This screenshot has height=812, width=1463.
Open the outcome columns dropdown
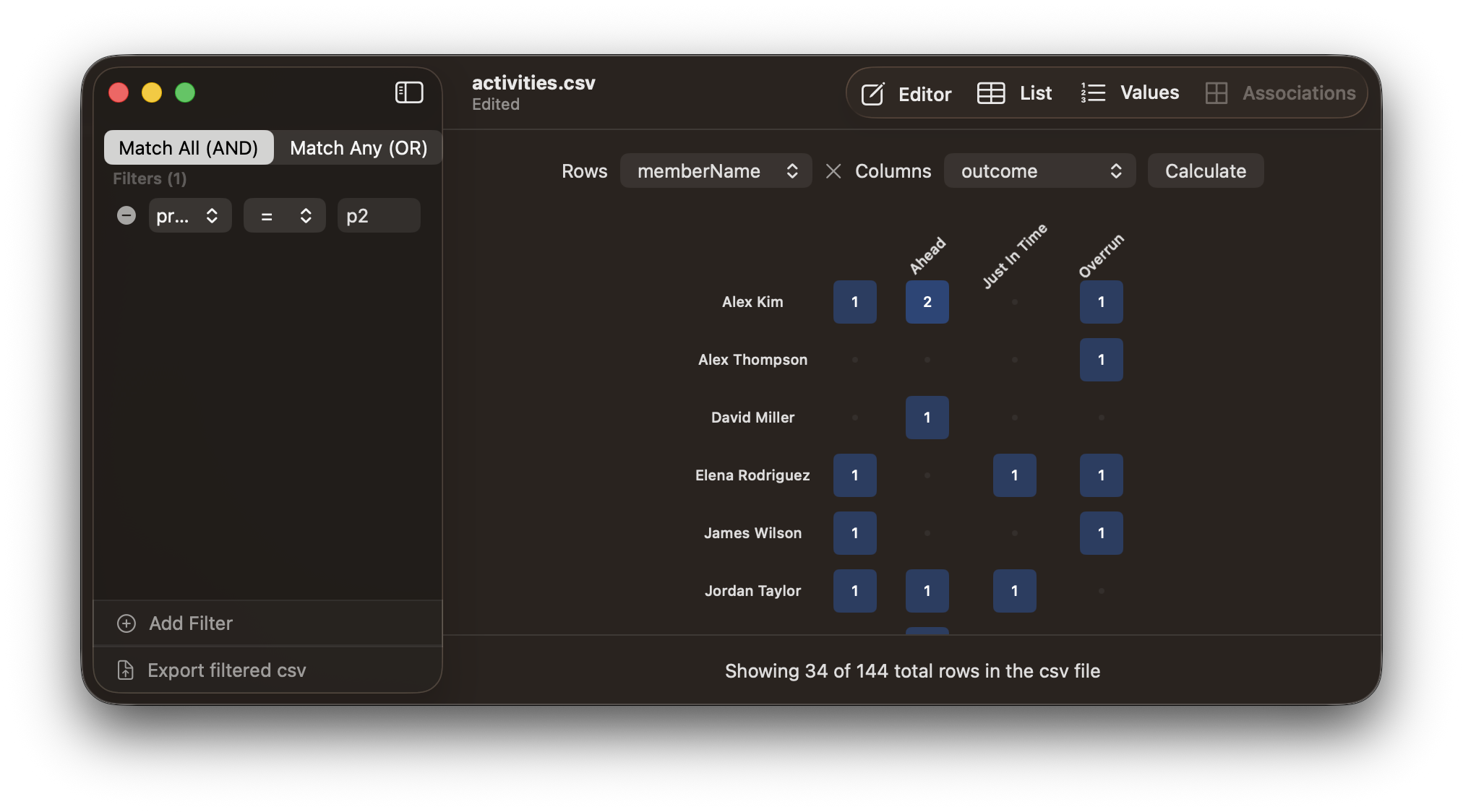(1039, 171)
